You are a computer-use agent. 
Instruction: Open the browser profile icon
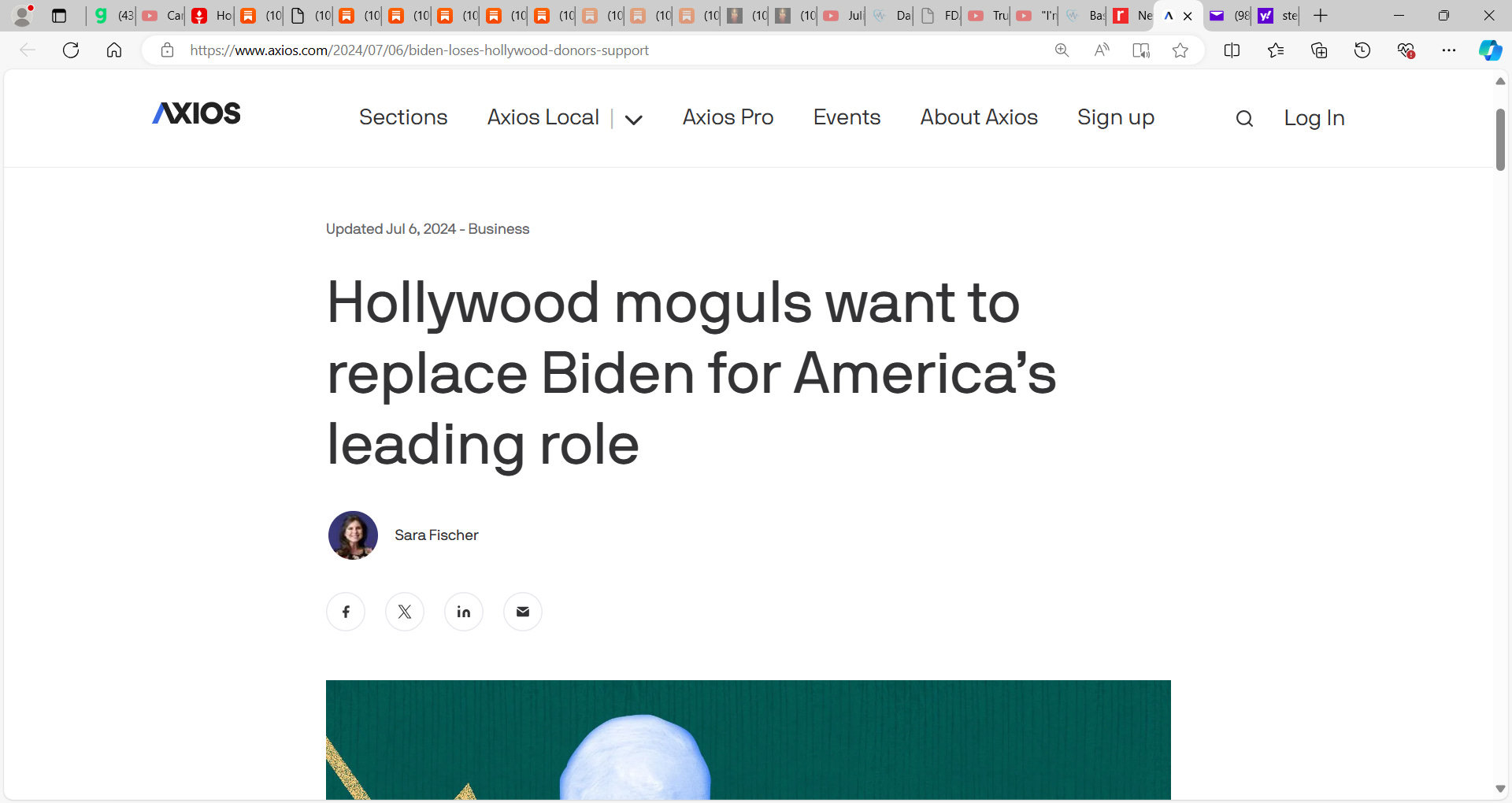pos(23,16)
